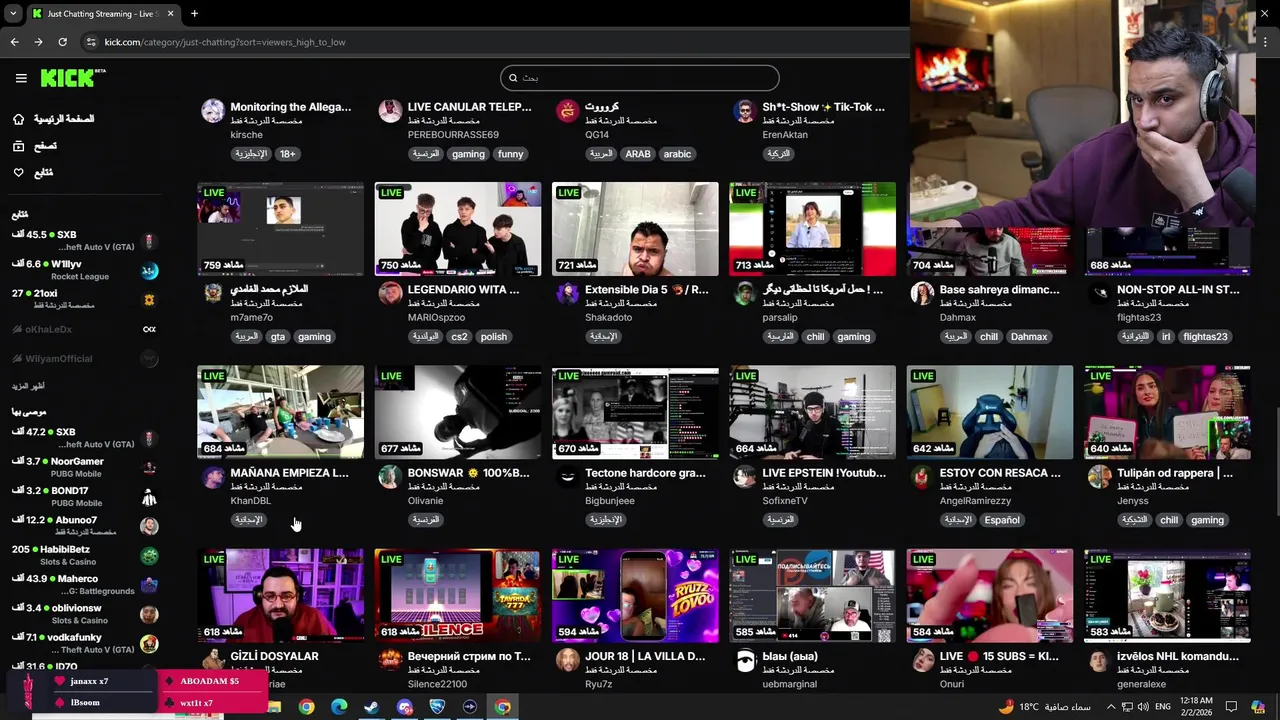Screen dimensions: 1280x720
Task: Click the gta tag under m7ame7o
Action: coord(278,337)
